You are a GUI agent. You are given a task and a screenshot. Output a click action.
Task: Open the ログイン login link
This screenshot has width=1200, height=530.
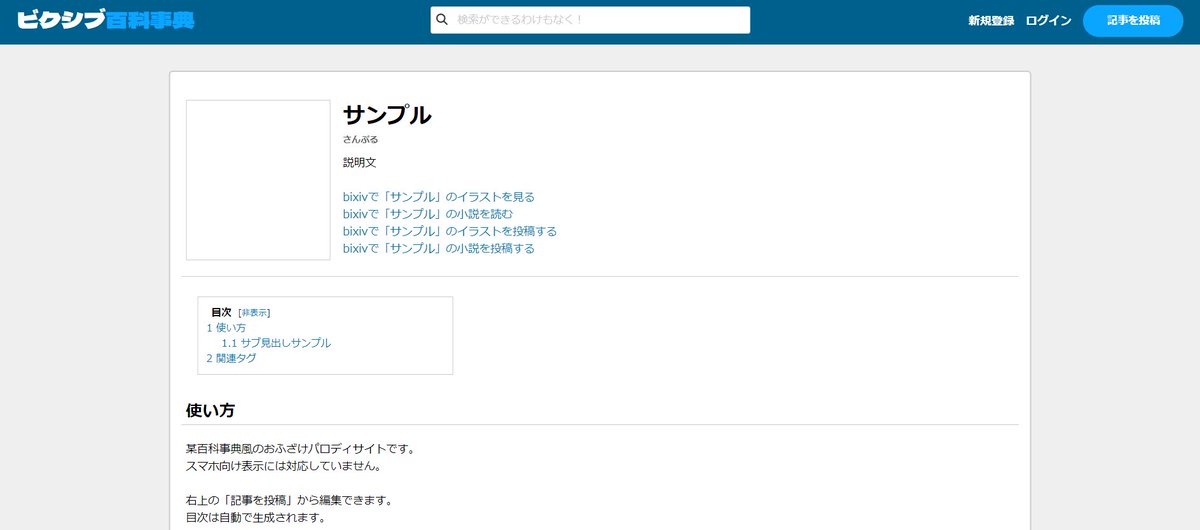pyautogui.click(x=1048, y=21)
